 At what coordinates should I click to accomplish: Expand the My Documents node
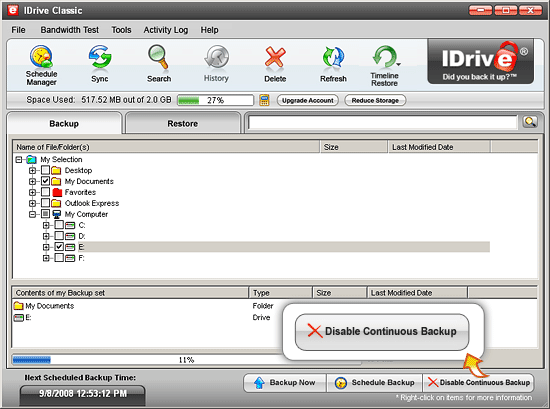click(x=32, y=182)
